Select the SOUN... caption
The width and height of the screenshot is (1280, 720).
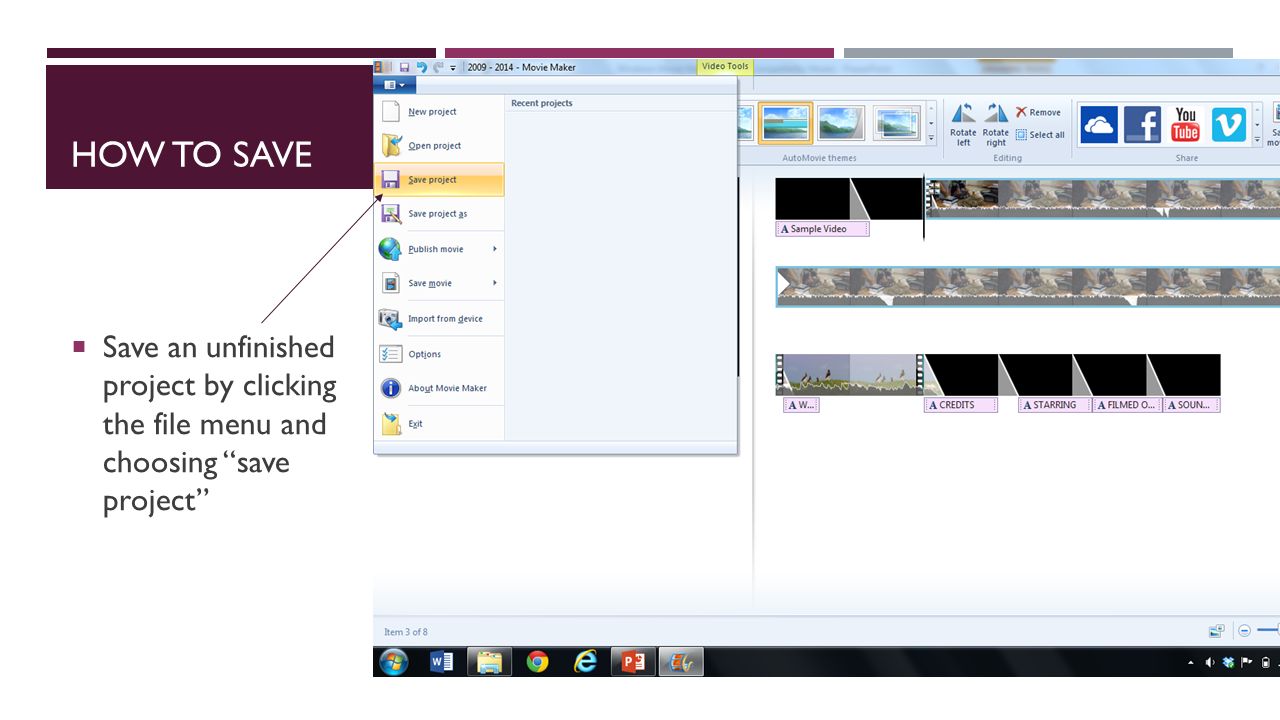1192,405
